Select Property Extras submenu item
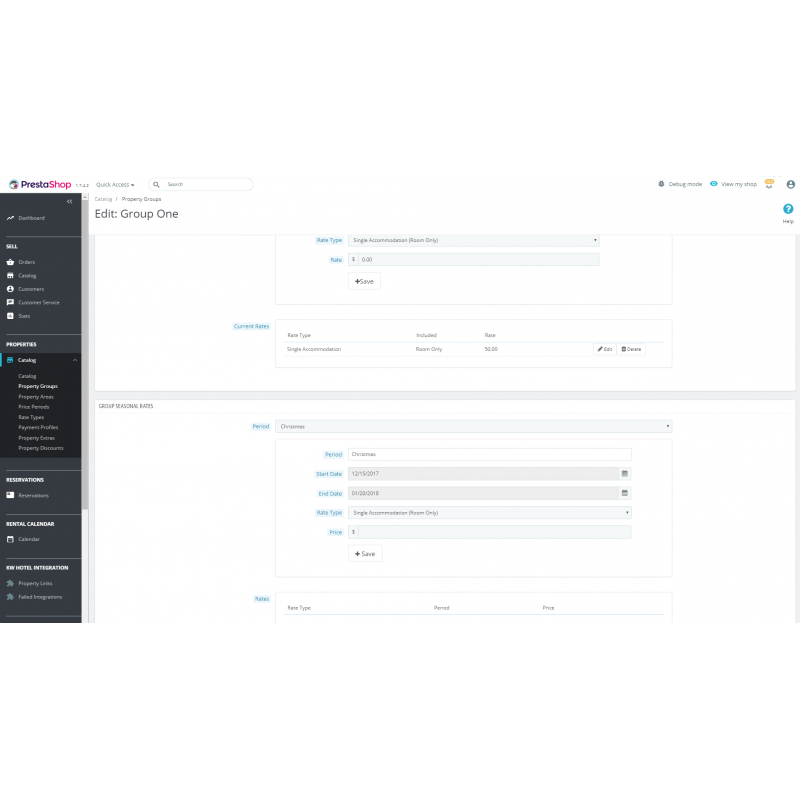Image resolution: width=800 pixels, height=800 pixels. click(x=36, y=438)
